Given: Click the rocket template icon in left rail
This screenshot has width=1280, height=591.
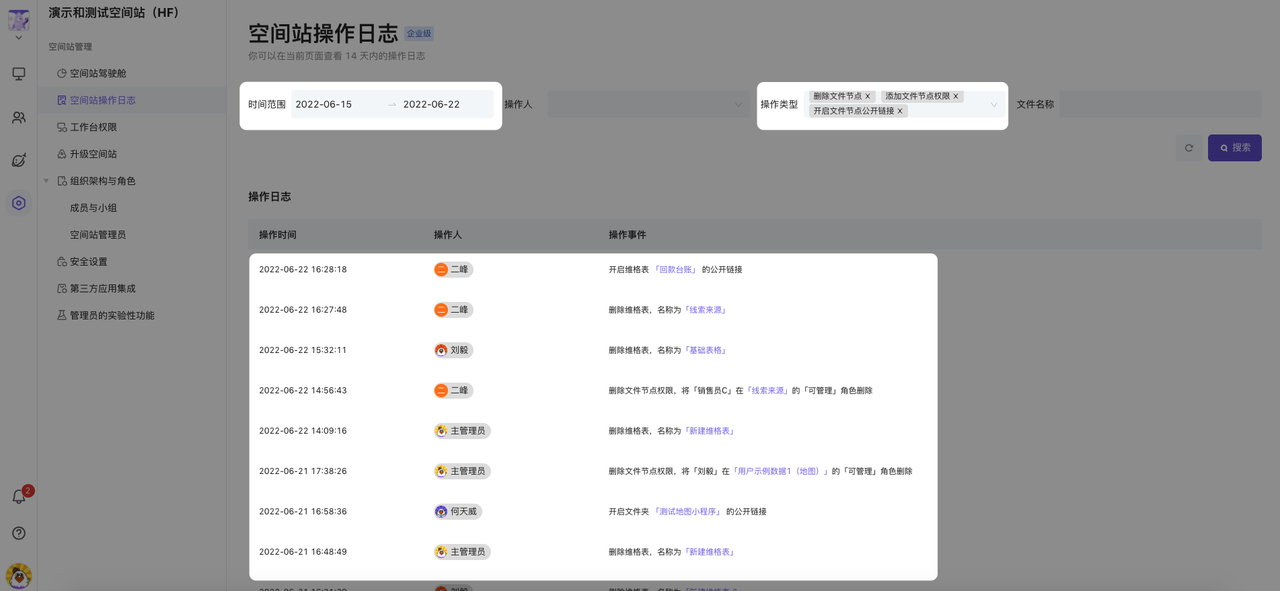Looking at the screenshot, I should [18, 160].
